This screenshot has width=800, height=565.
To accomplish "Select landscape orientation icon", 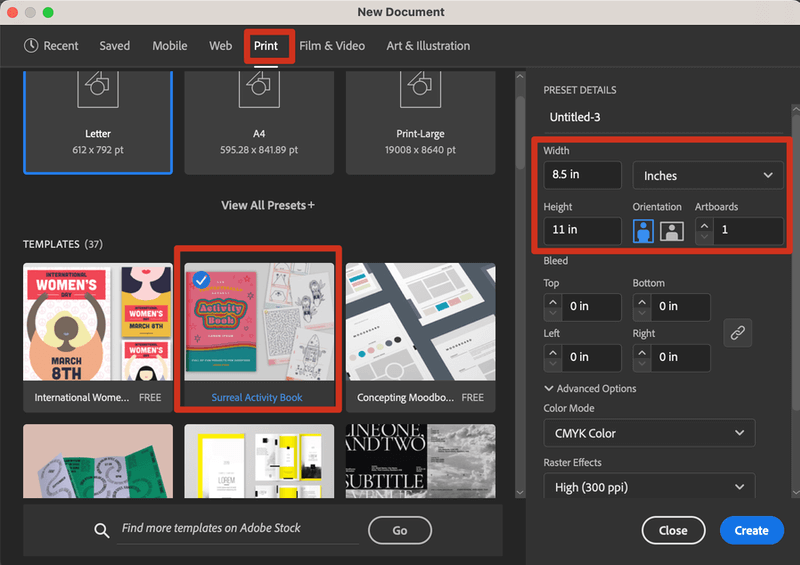I will tap(671, 231).
